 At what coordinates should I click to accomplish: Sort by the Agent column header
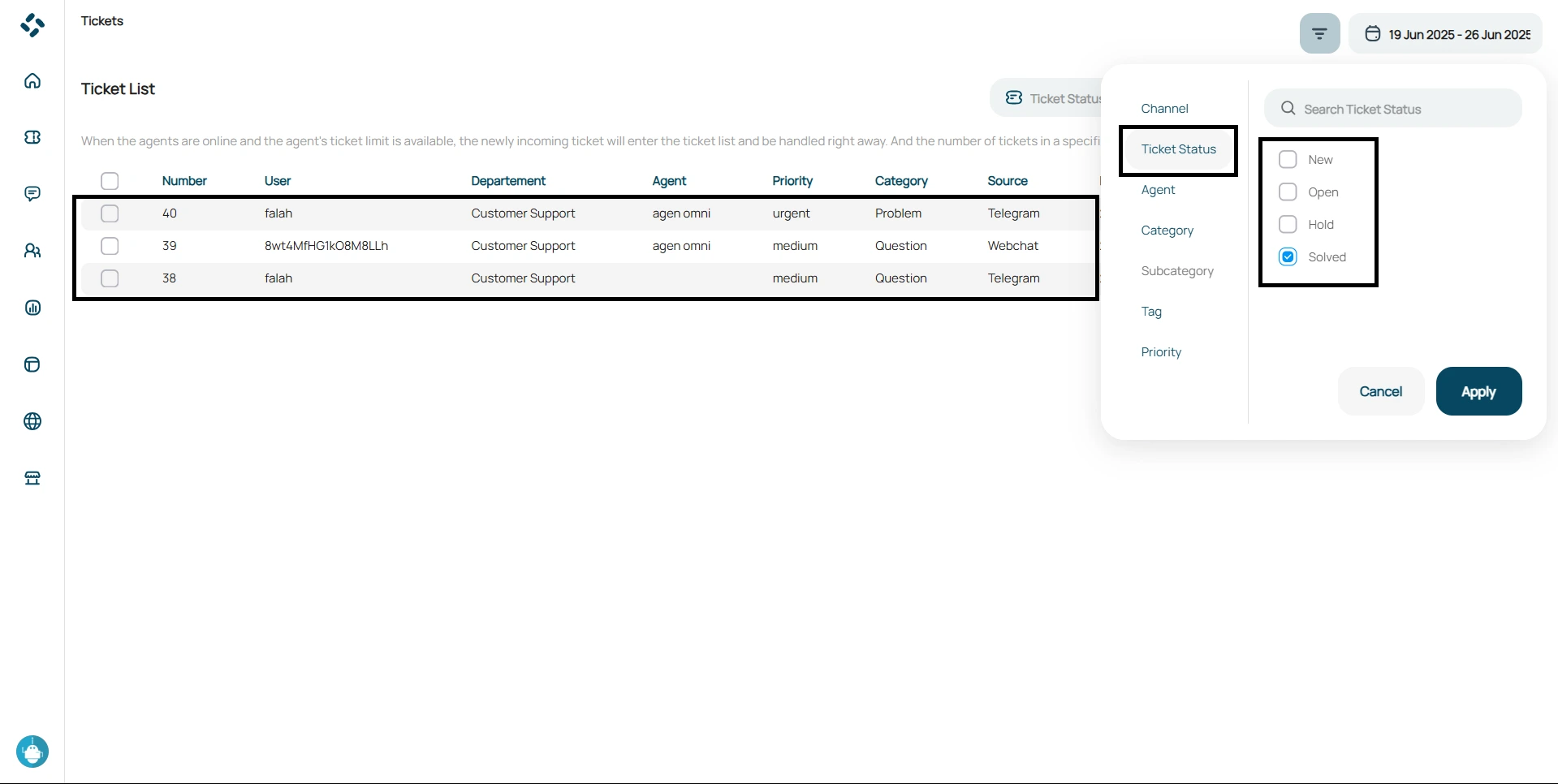click(x=669, y=181)
